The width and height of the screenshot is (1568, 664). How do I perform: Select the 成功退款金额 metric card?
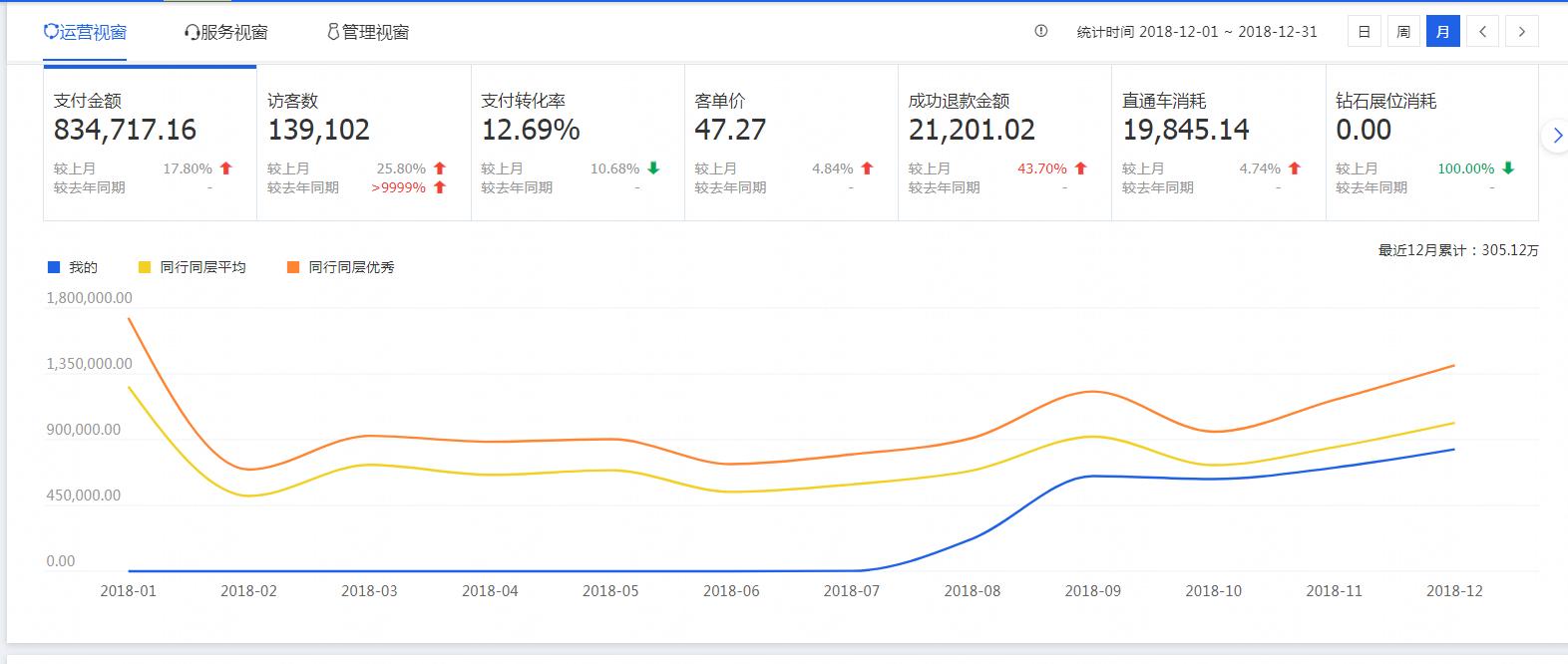tap(1004, 143)
